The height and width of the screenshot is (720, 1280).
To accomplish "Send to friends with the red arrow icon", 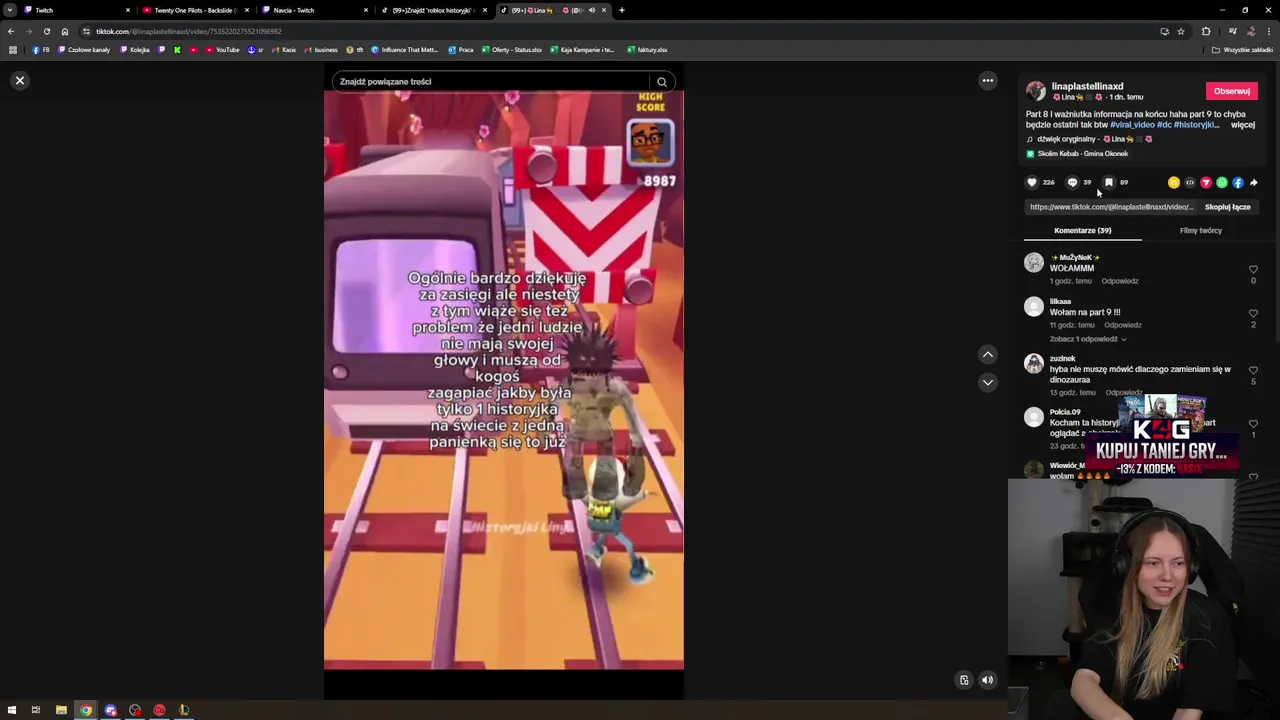I will tap(1205, 183).
